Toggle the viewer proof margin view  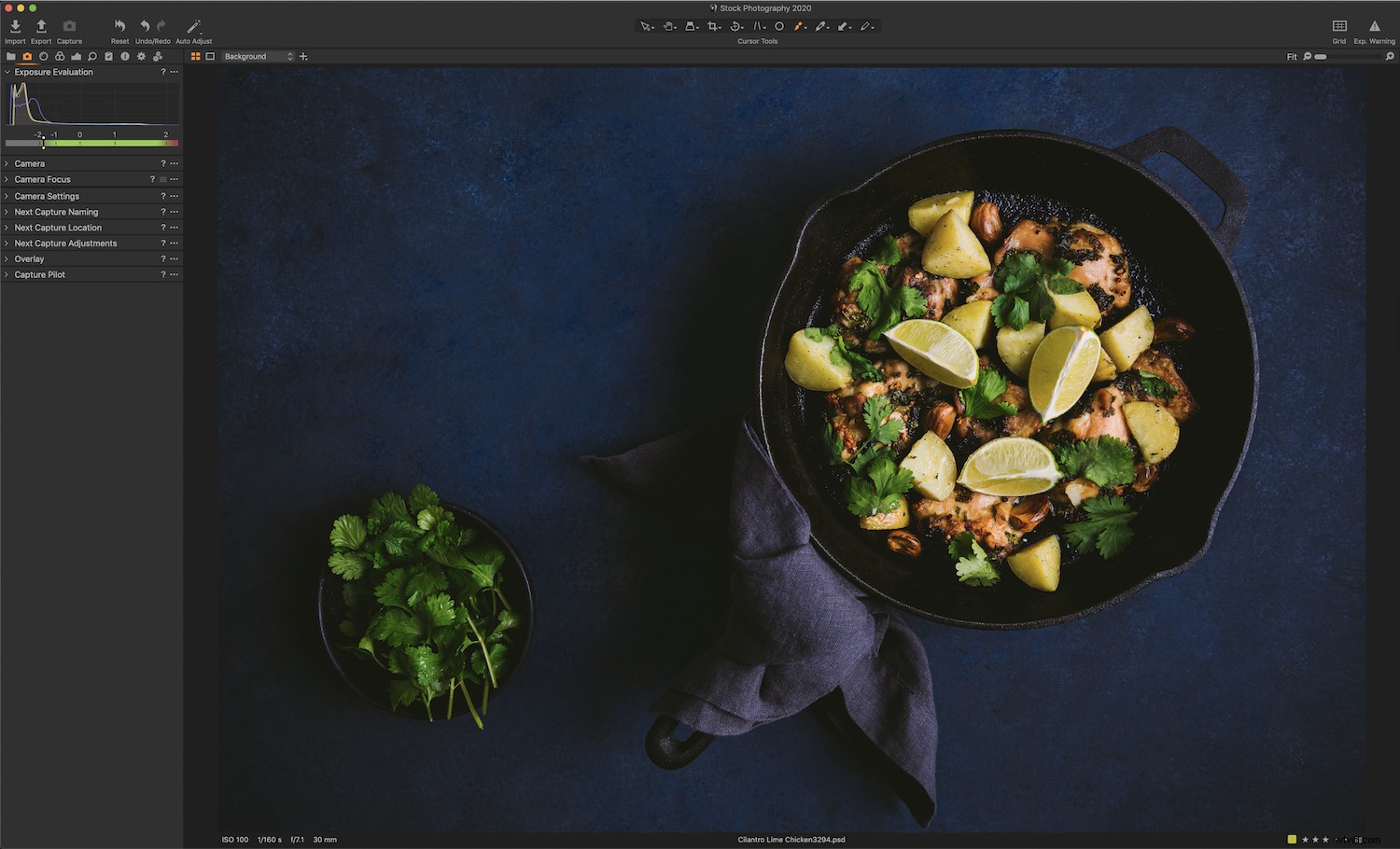210,56
